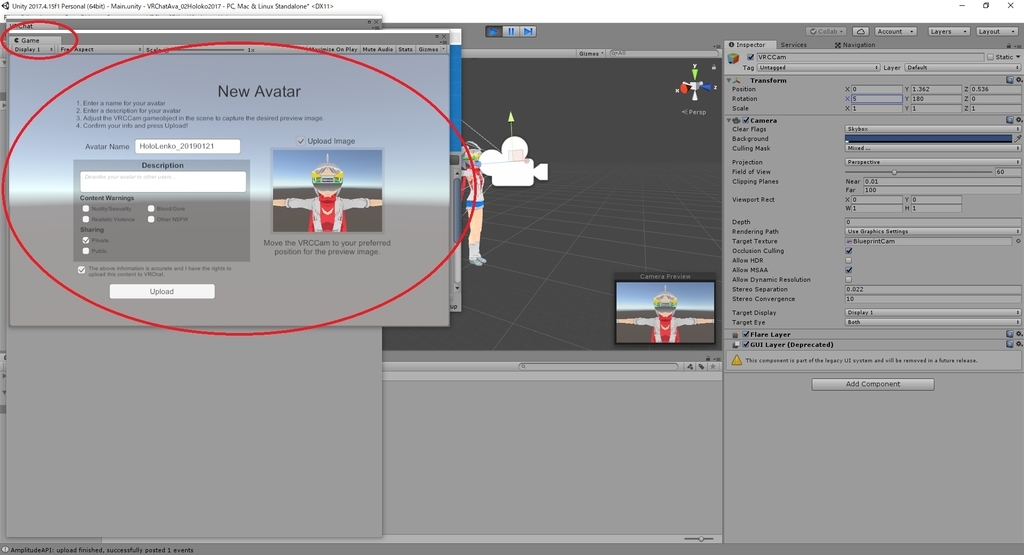Toggle the Camera component enabled checkbox
The width and height of the screenshot is (1024, 555).
746,120
